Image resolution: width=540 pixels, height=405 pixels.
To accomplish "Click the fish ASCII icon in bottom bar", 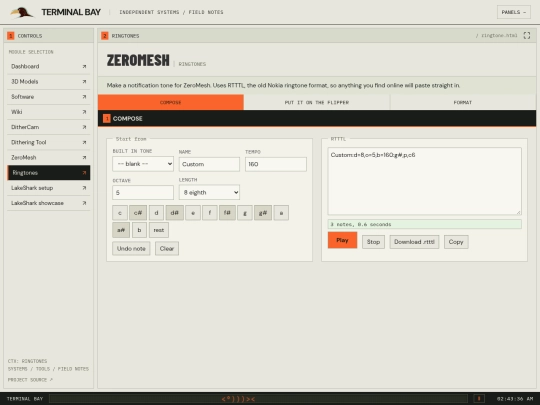I will 238,399.
